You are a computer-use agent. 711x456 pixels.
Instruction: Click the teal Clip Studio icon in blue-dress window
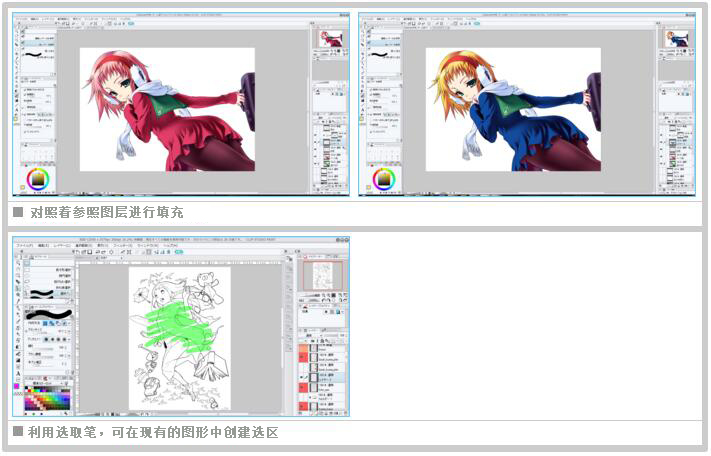click(477, 24)
